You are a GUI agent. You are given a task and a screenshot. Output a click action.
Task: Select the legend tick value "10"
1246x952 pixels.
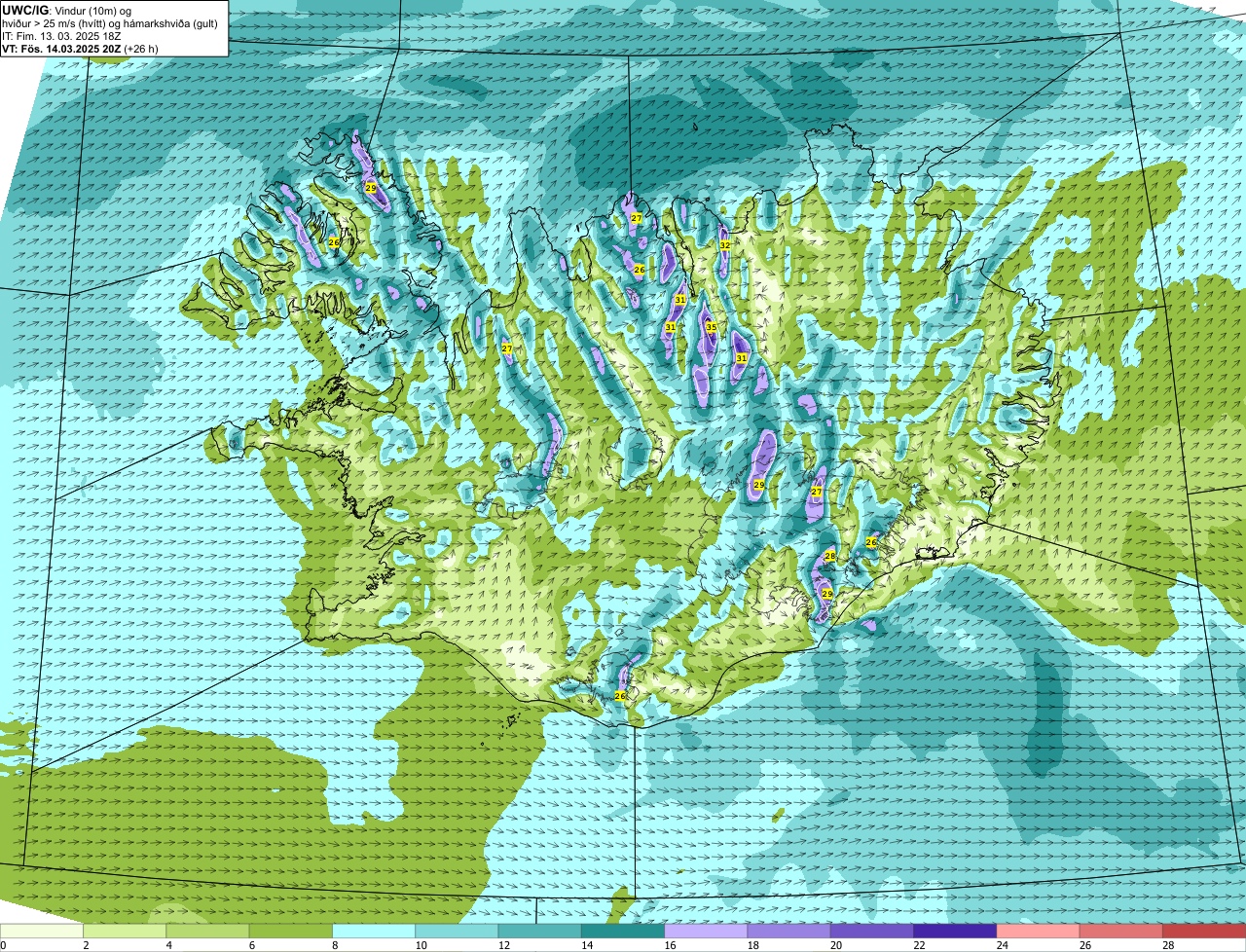(421, 945)
